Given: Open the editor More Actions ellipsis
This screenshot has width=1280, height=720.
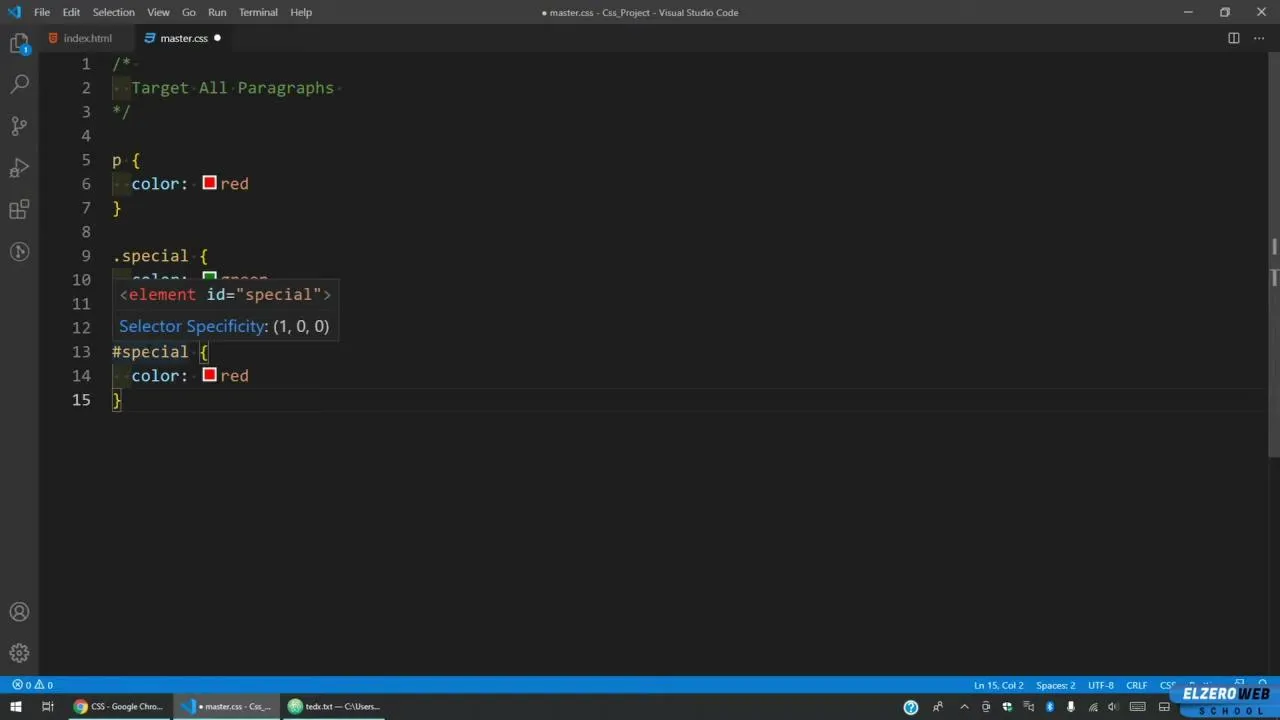Looking at the screenshot, I should point(1259,38).
